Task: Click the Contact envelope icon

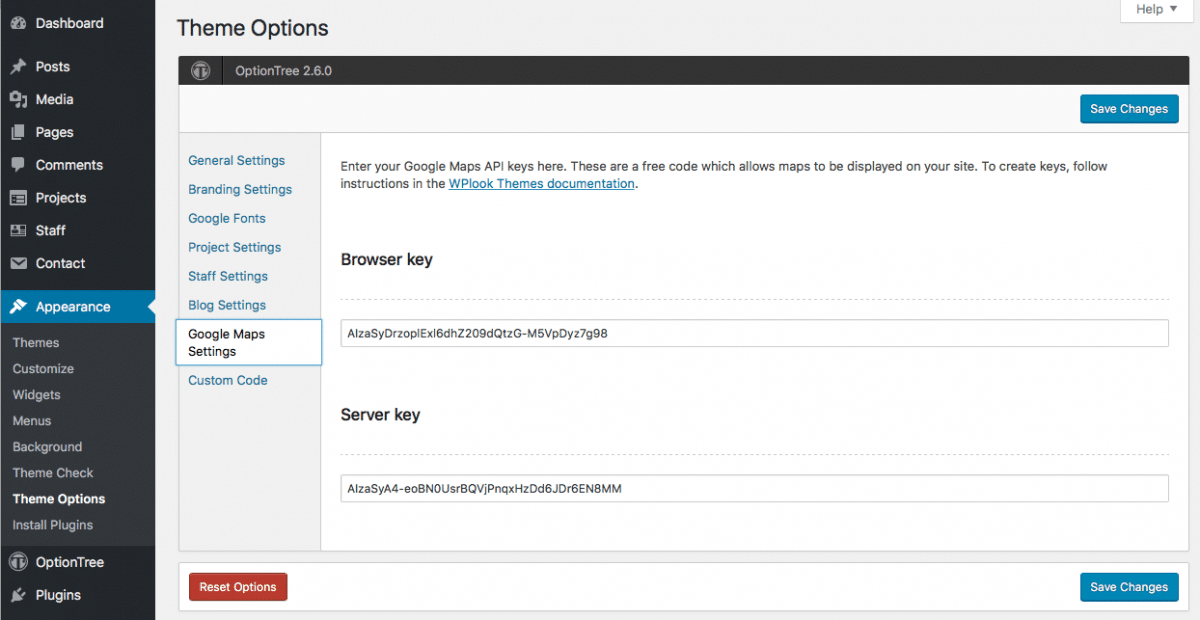Action: (21, 263)
